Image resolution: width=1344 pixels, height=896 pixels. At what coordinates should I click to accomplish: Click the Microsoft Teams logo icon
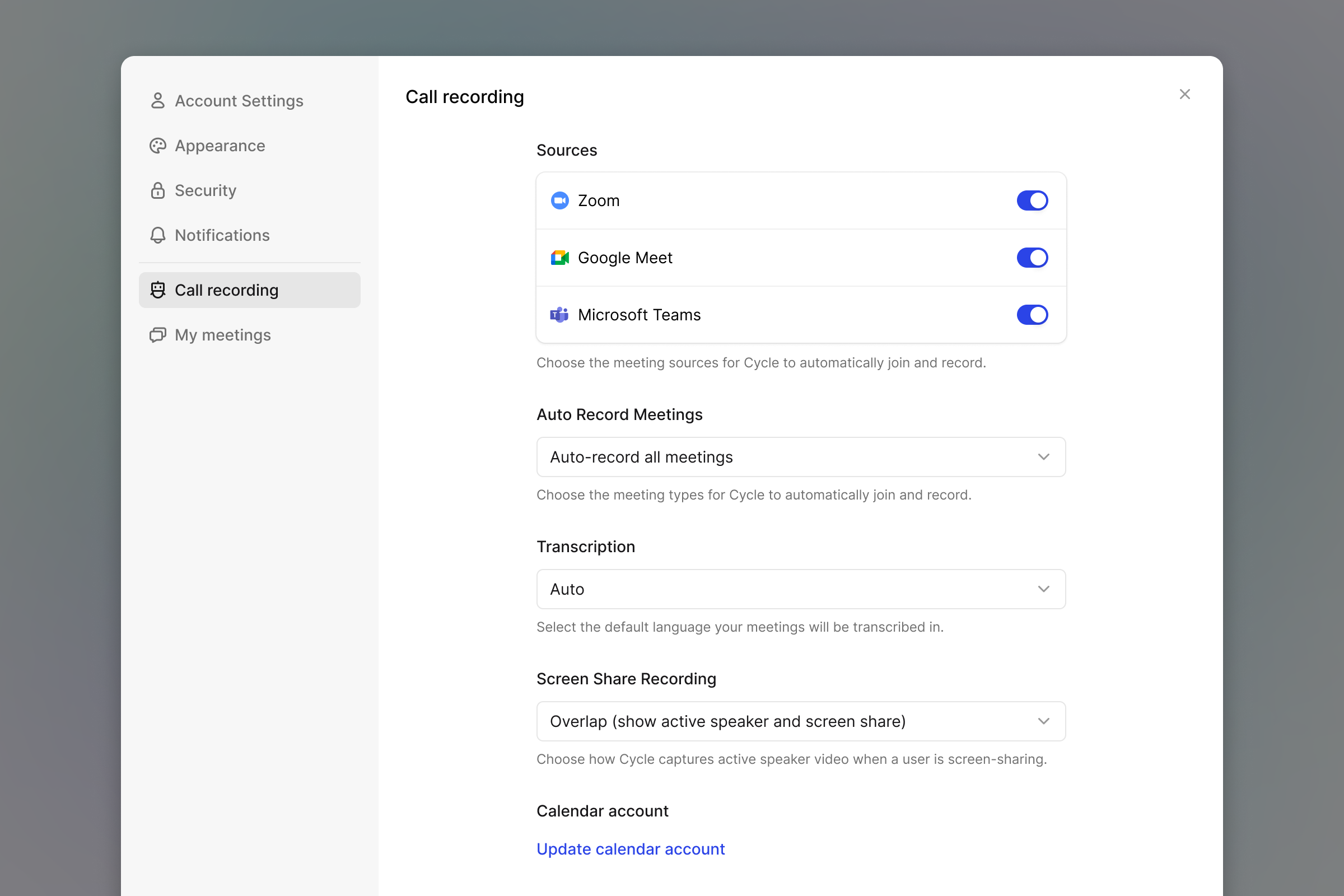pyautogui.click(x=559, y=315)
